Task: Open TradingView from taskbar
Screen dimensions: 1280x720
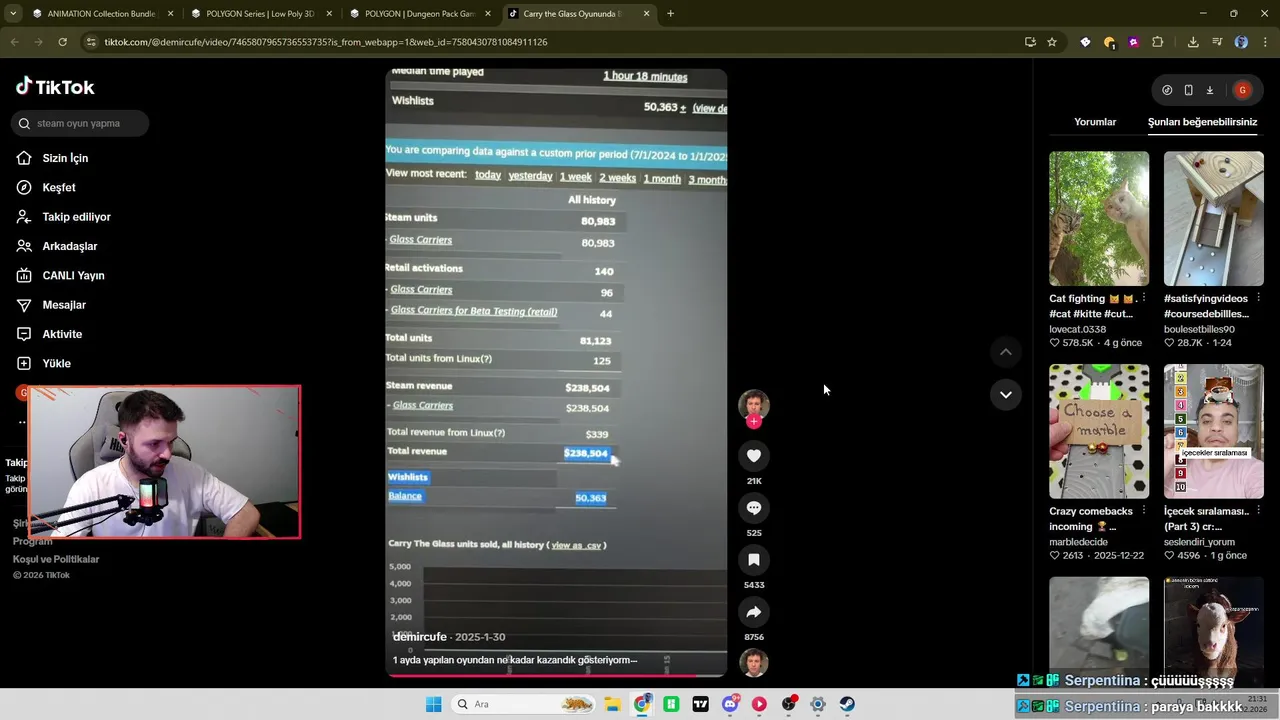Action: pyautogui.click(x=700, y=704)
